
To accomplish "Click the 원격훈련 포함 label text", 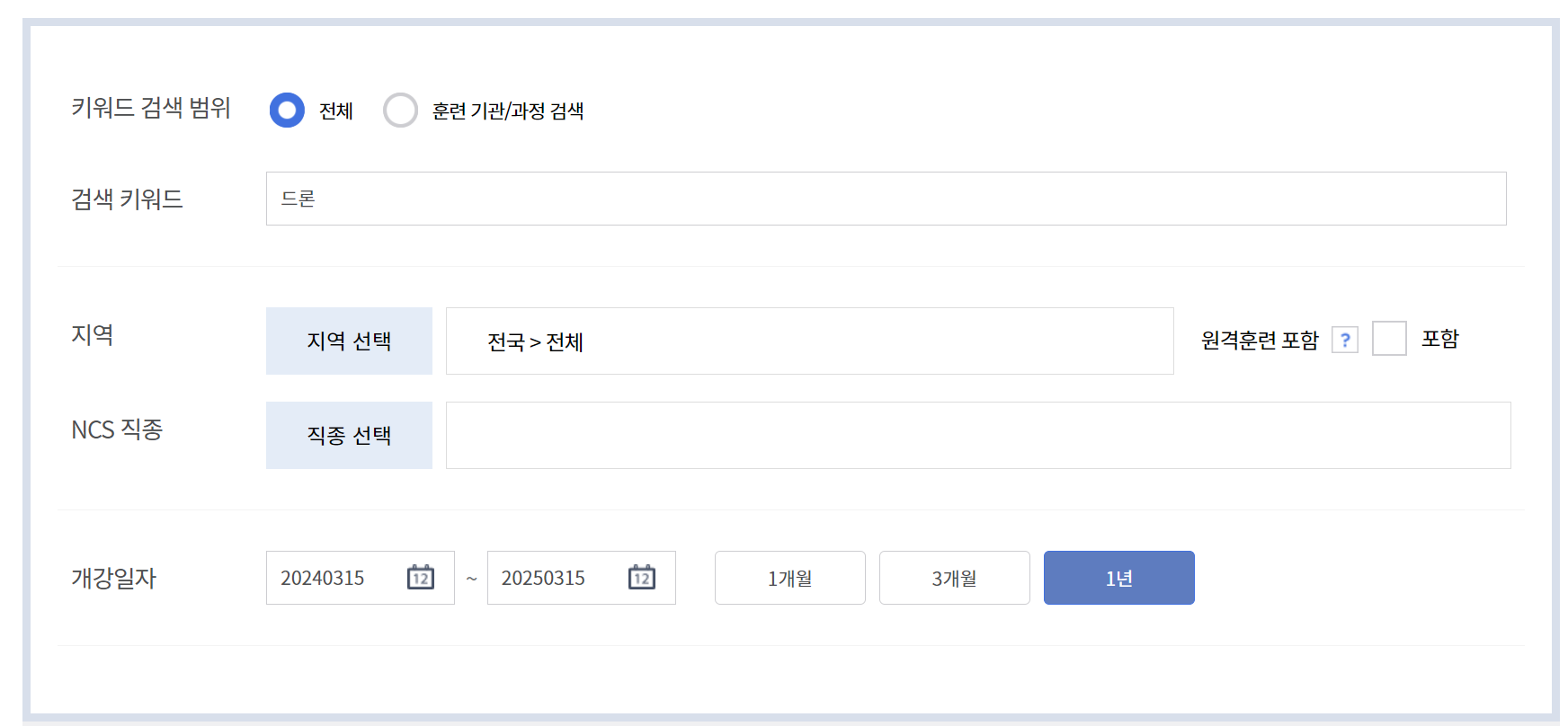I will pos(1259,339).
